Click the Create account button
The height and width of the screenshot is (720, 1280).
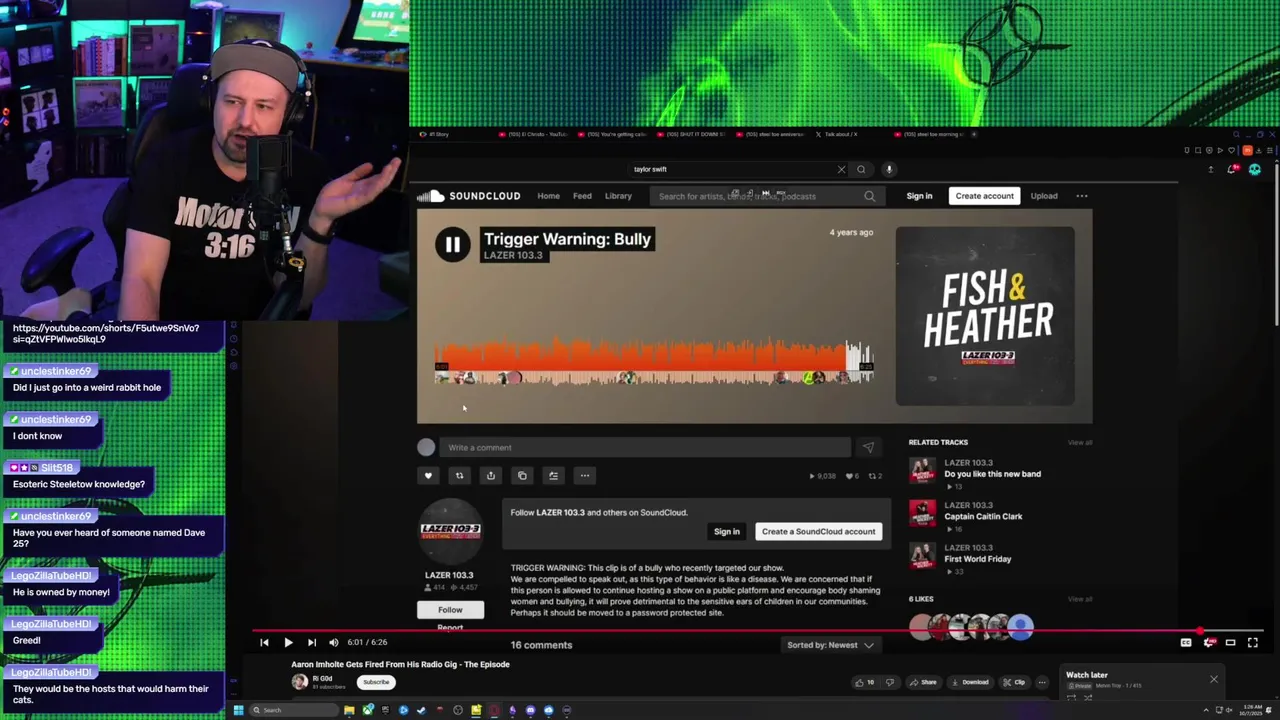tap(984, 196)
